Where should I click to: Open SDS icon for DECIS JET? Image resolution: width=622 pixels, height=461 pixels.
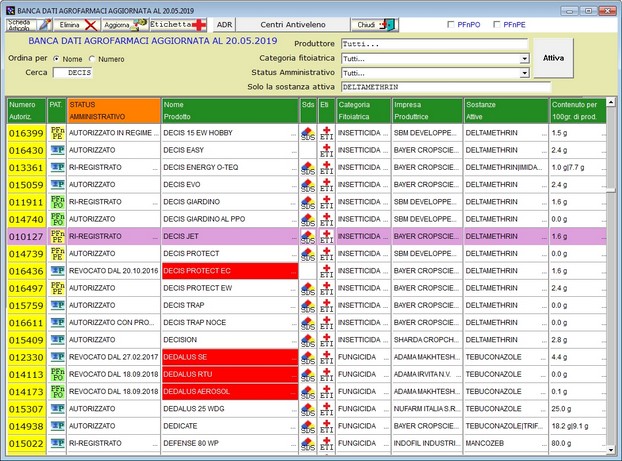(x=308, y=236)
